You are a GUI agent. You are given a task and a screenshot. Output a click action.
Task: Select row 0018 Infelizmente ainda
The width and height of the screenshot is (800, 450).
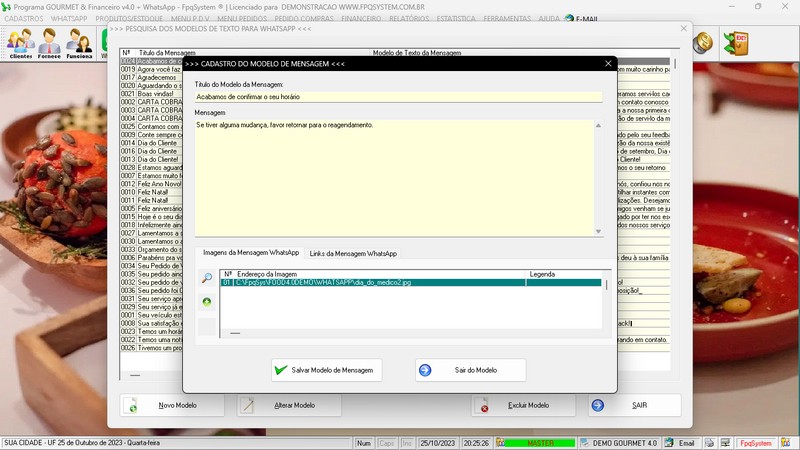(x=151, y=225)
